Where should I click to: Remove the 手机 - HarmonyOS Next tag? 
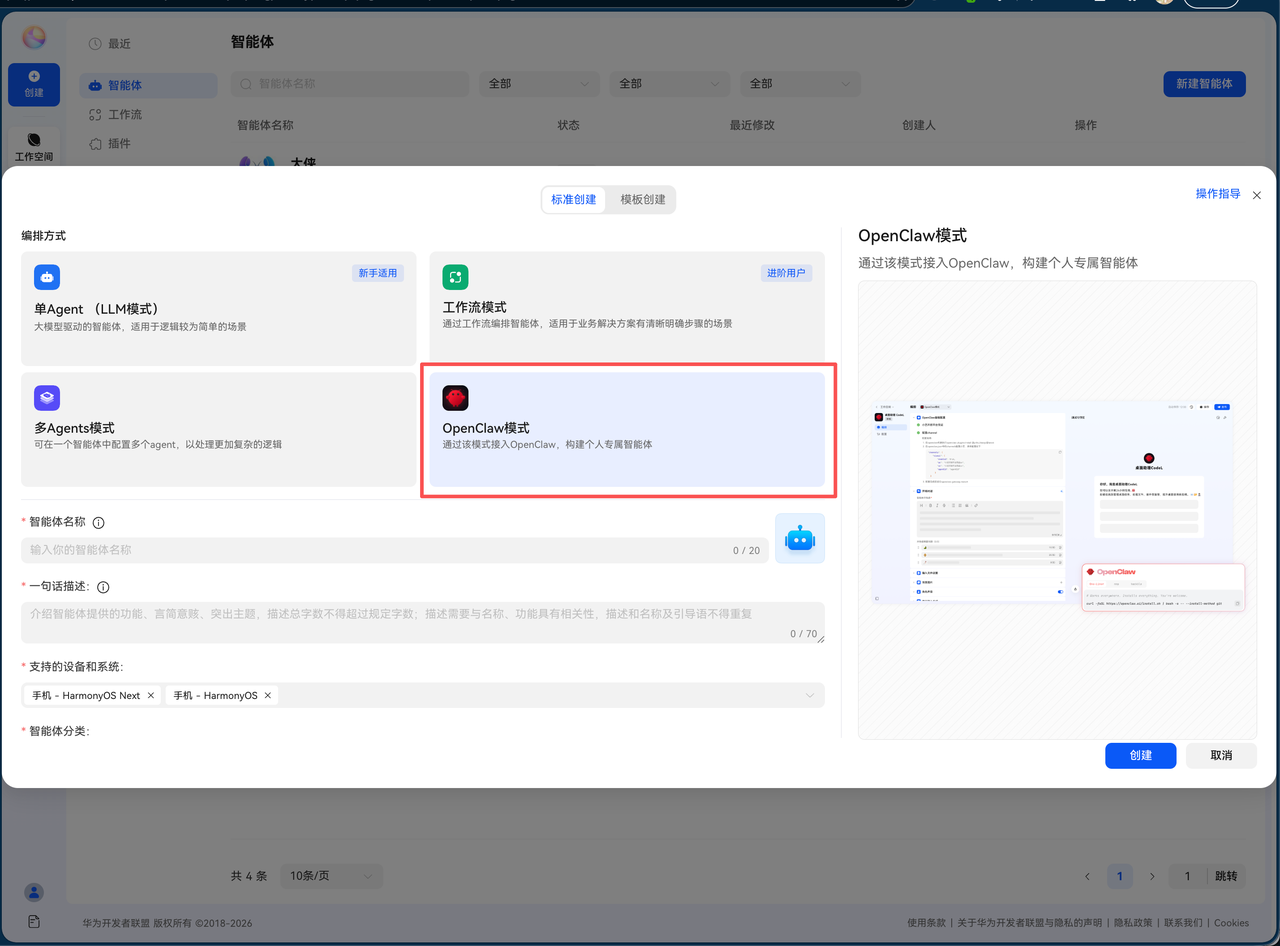pyautogui.click(x=151, y=695)
